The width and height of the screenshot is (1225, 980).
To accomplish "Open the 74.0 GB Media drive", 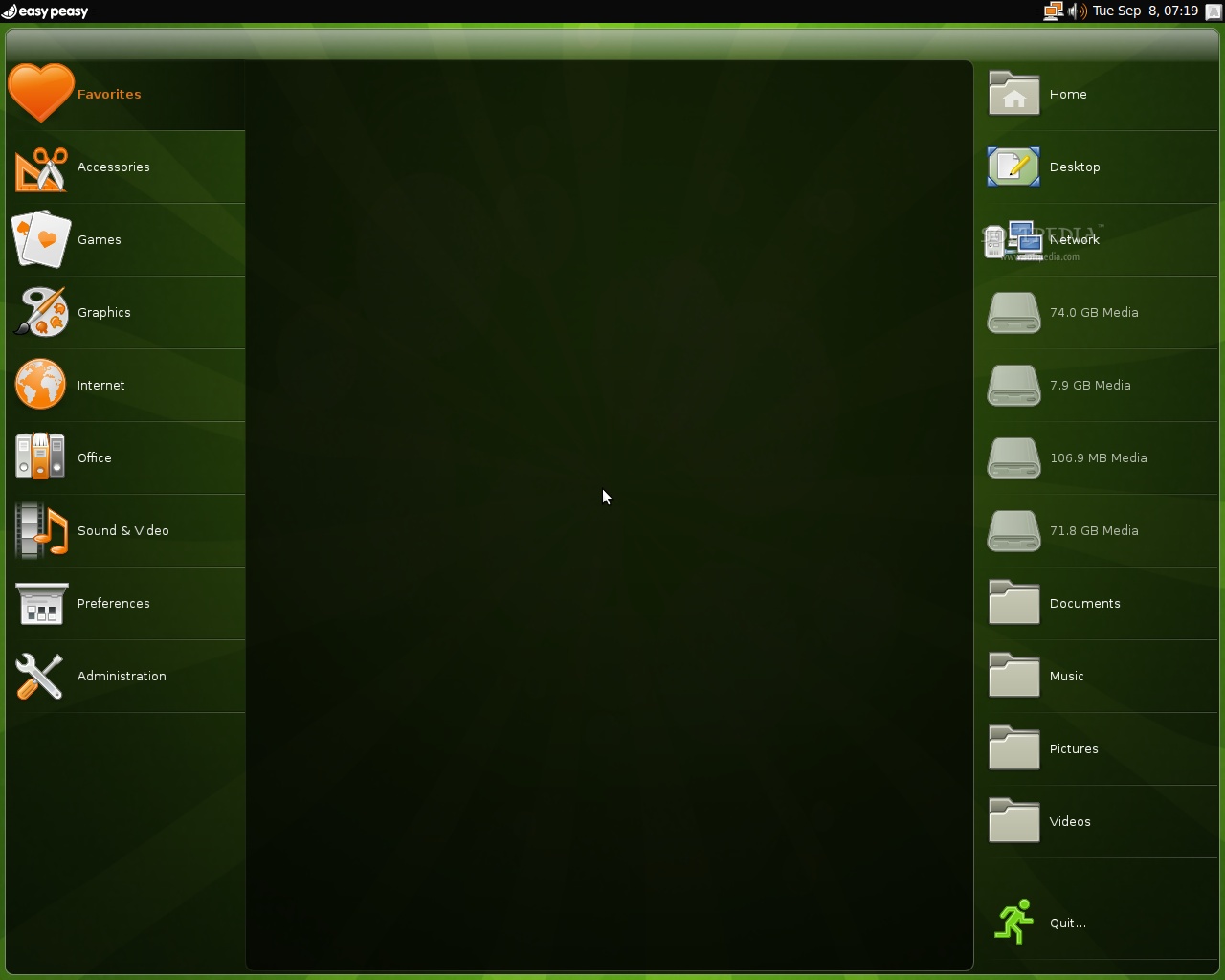I will click(1094, 312).
